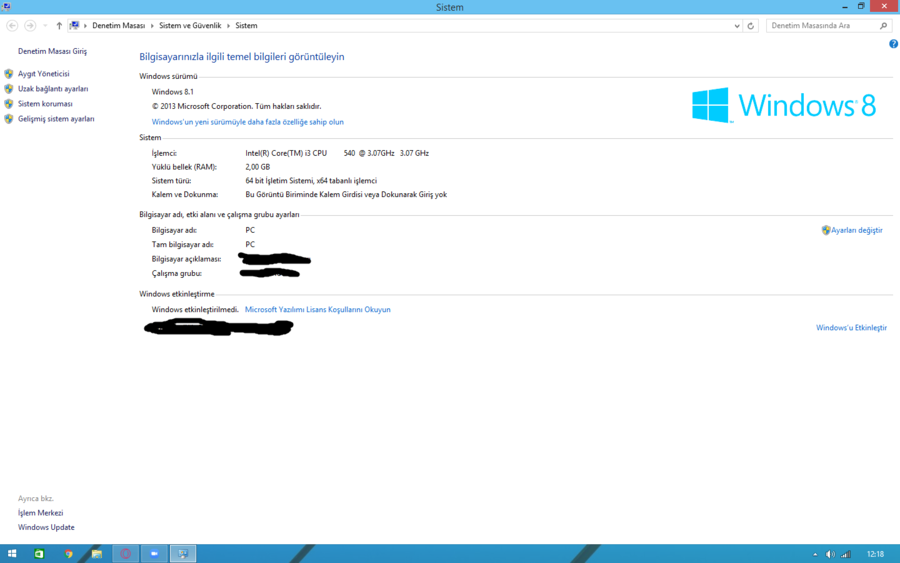This screenshot has width=900, height=563.
Task: Show hidden system tray icons
Action: coord(815,554)
